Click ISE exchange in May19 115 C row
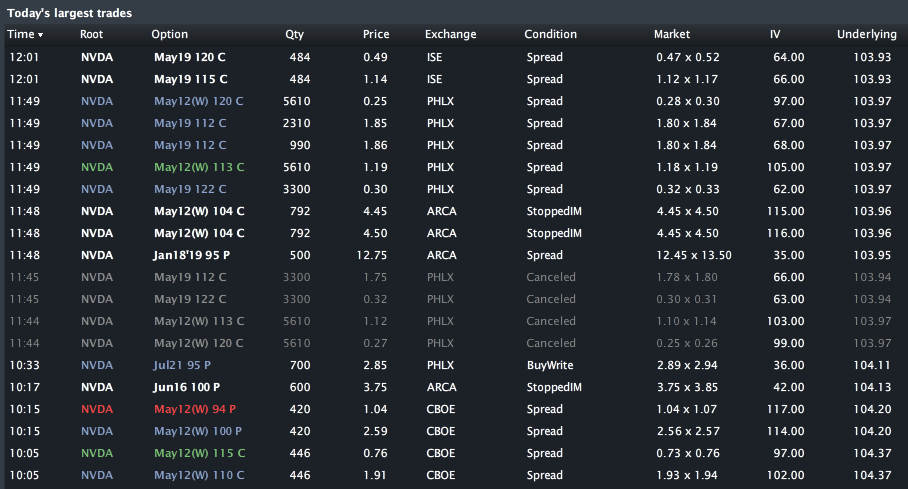Image resolution: width=908 pixels, height=489 pixels. coord(434,79)
